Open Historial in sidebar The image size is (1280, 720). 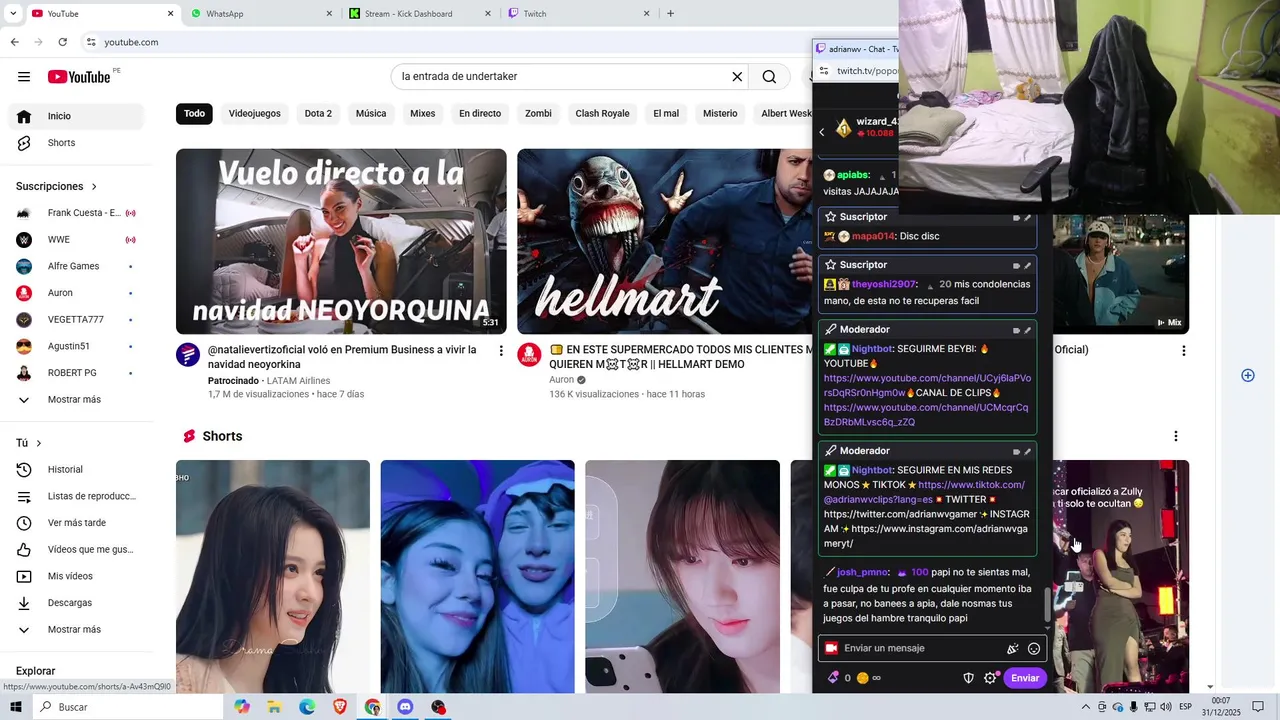coord(76,470)
